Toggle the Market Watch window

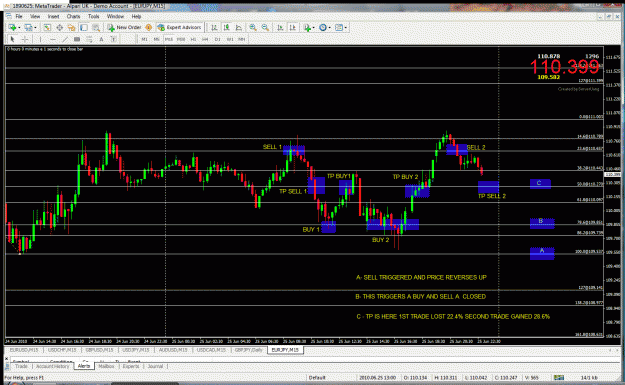[47, 28]
